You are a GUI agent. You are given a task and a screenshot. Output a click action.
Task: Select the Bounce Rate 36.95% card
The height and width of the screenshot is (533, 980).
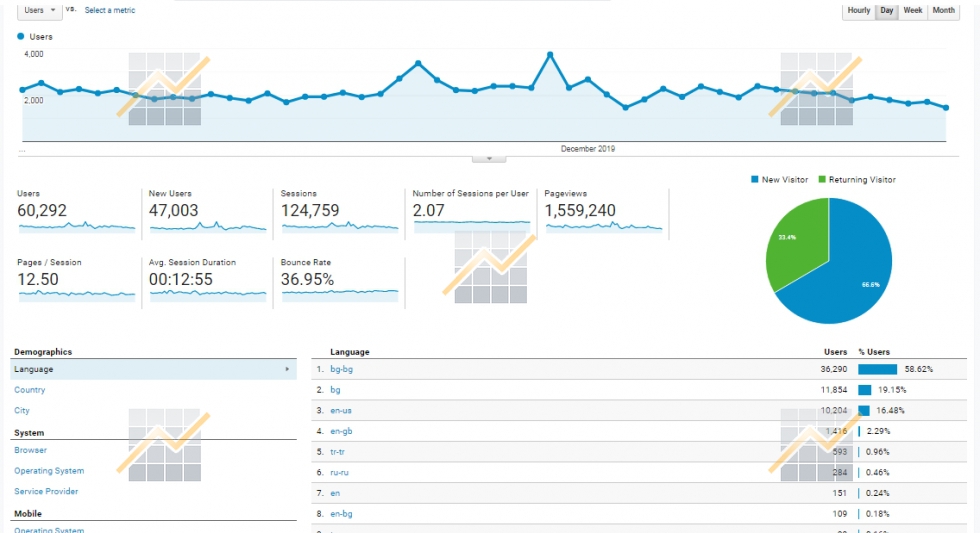(x=339, y=281)
